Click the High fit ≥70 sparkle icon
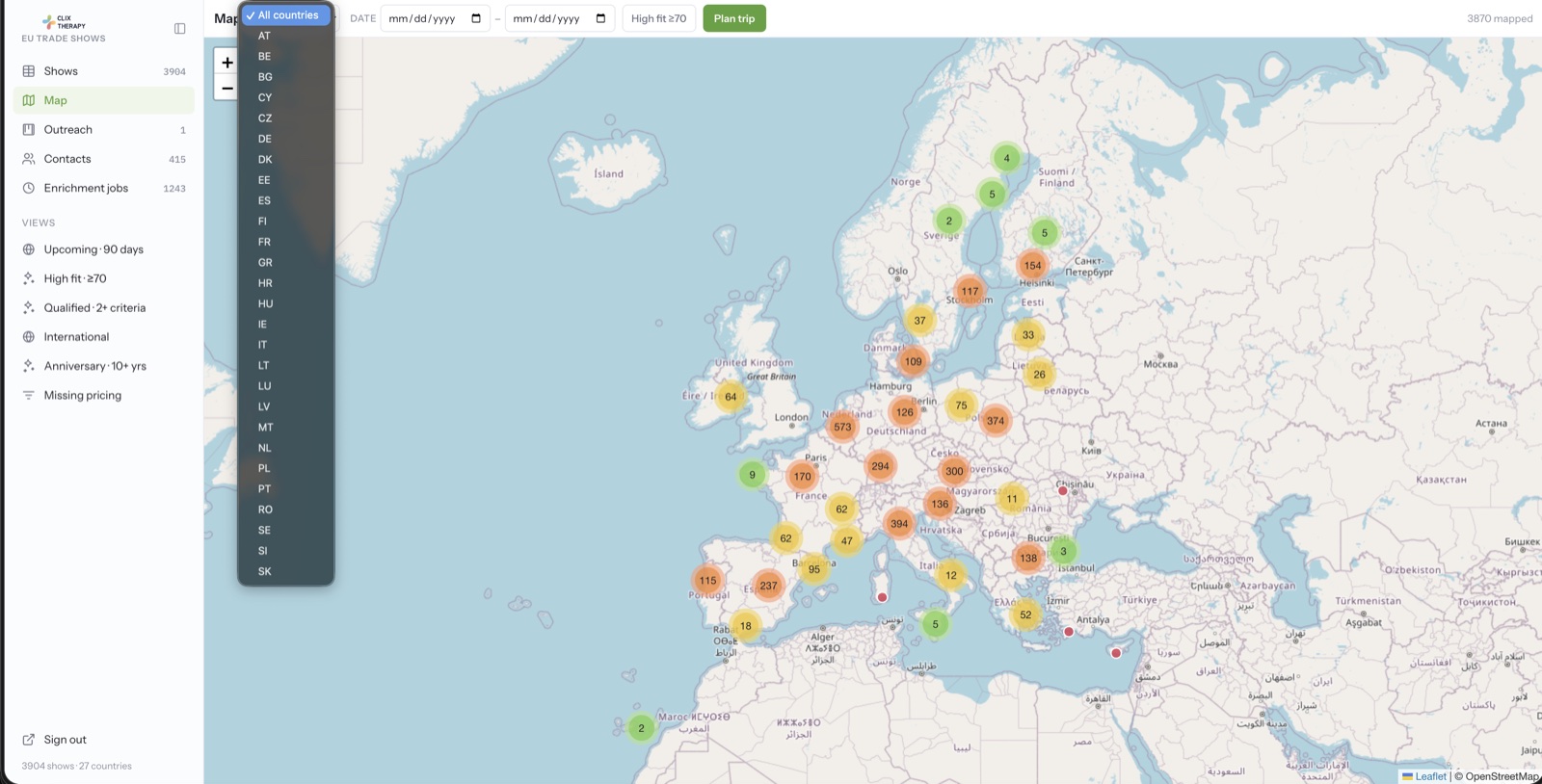 29,278
